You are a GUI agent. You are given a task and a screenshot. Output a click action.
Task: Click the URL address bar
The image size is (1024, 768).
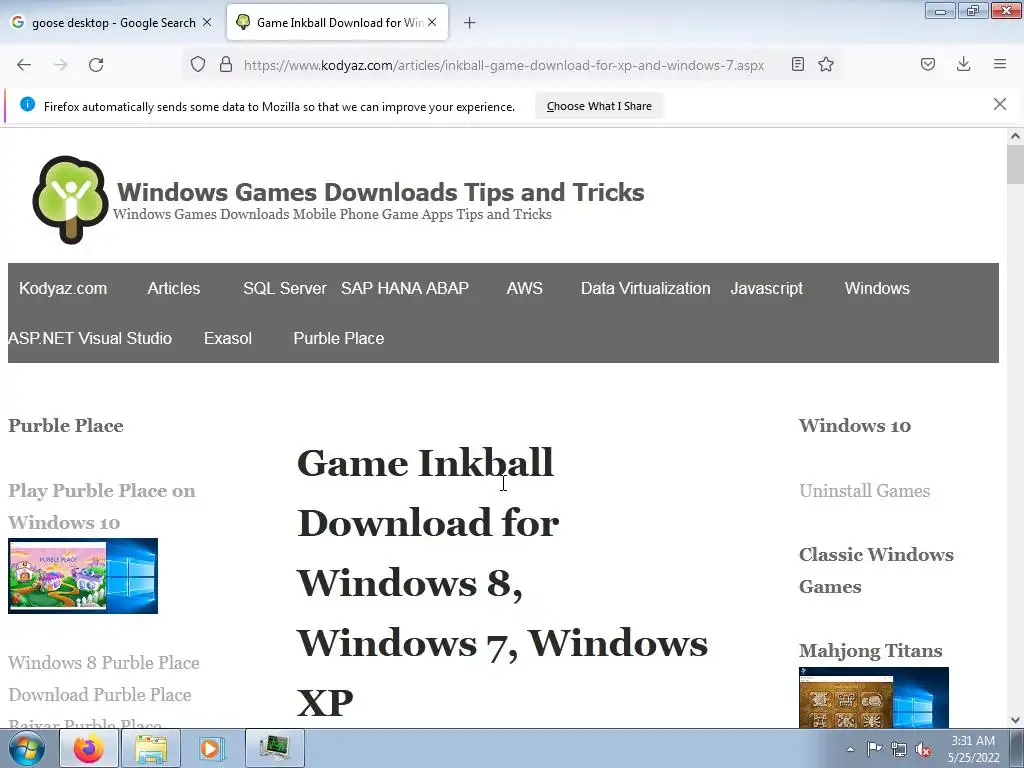point(504,65)
